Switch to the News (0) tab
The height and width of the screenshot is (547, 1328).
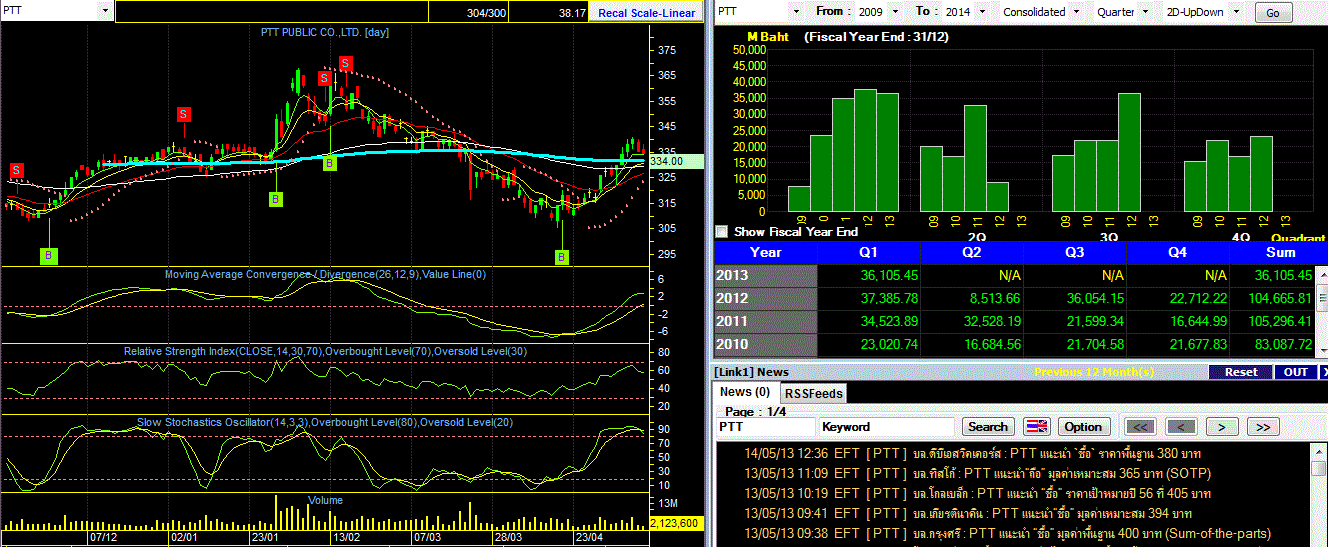[745, 392]
